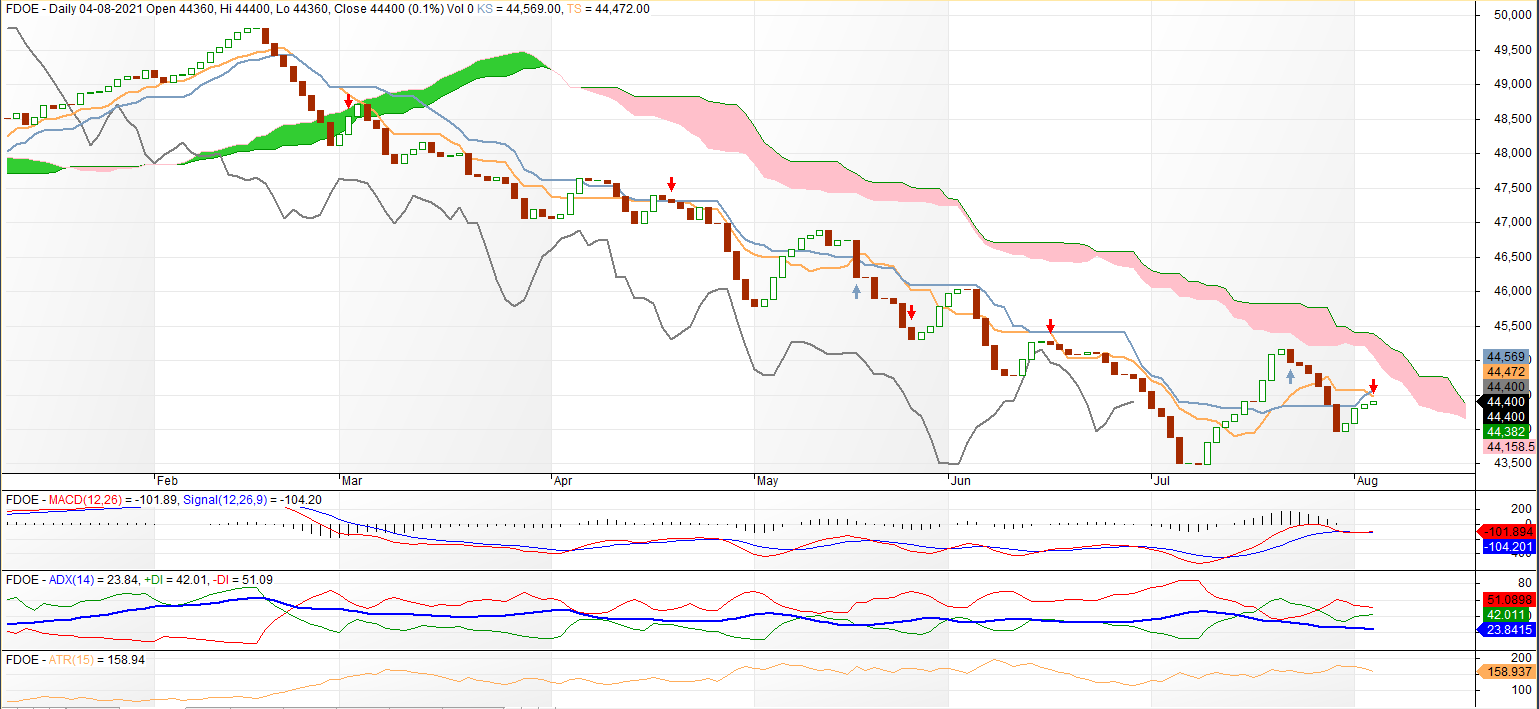Viewport: 1539px width, 709px height.
Task: Select the 'Apr' date axis label
Action: point(563,480)
